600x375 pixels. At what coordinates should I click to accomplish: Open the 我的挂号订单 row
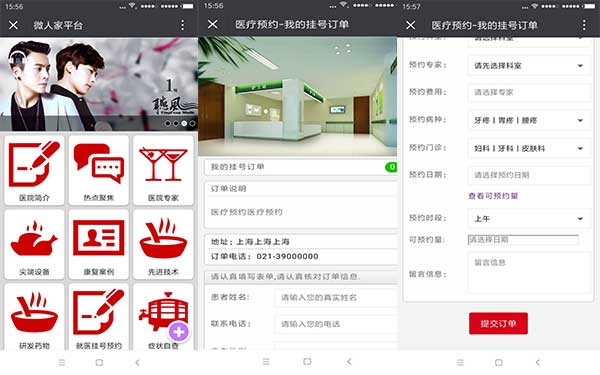[x=301, y=167]
